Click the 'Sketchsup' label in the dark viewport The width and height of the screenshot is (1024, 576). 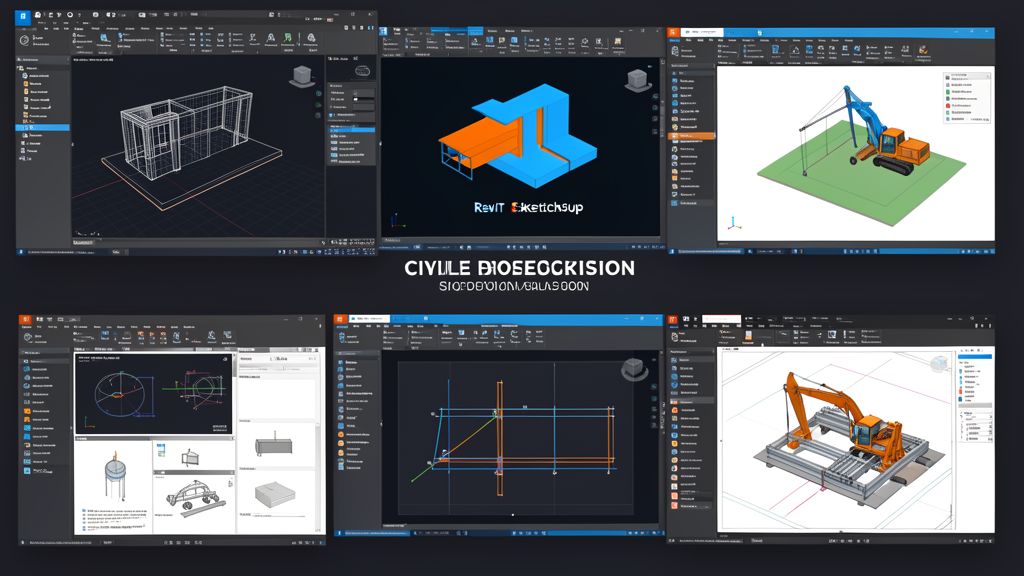click(x=547, y=208)
